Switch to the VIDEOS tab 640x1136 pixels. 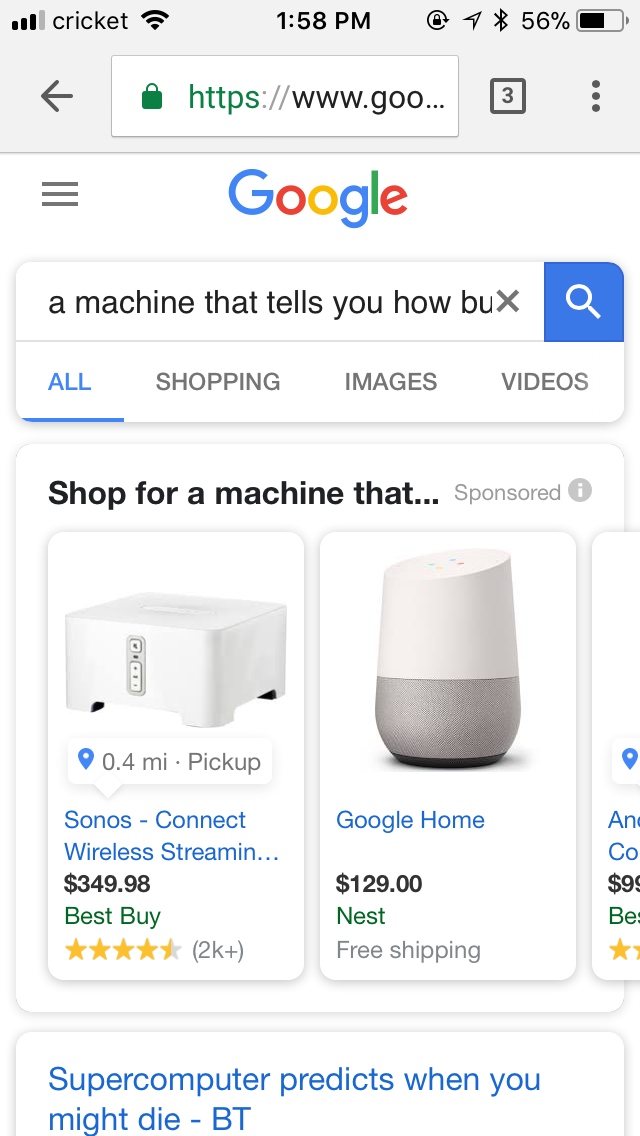pos(545,381)
